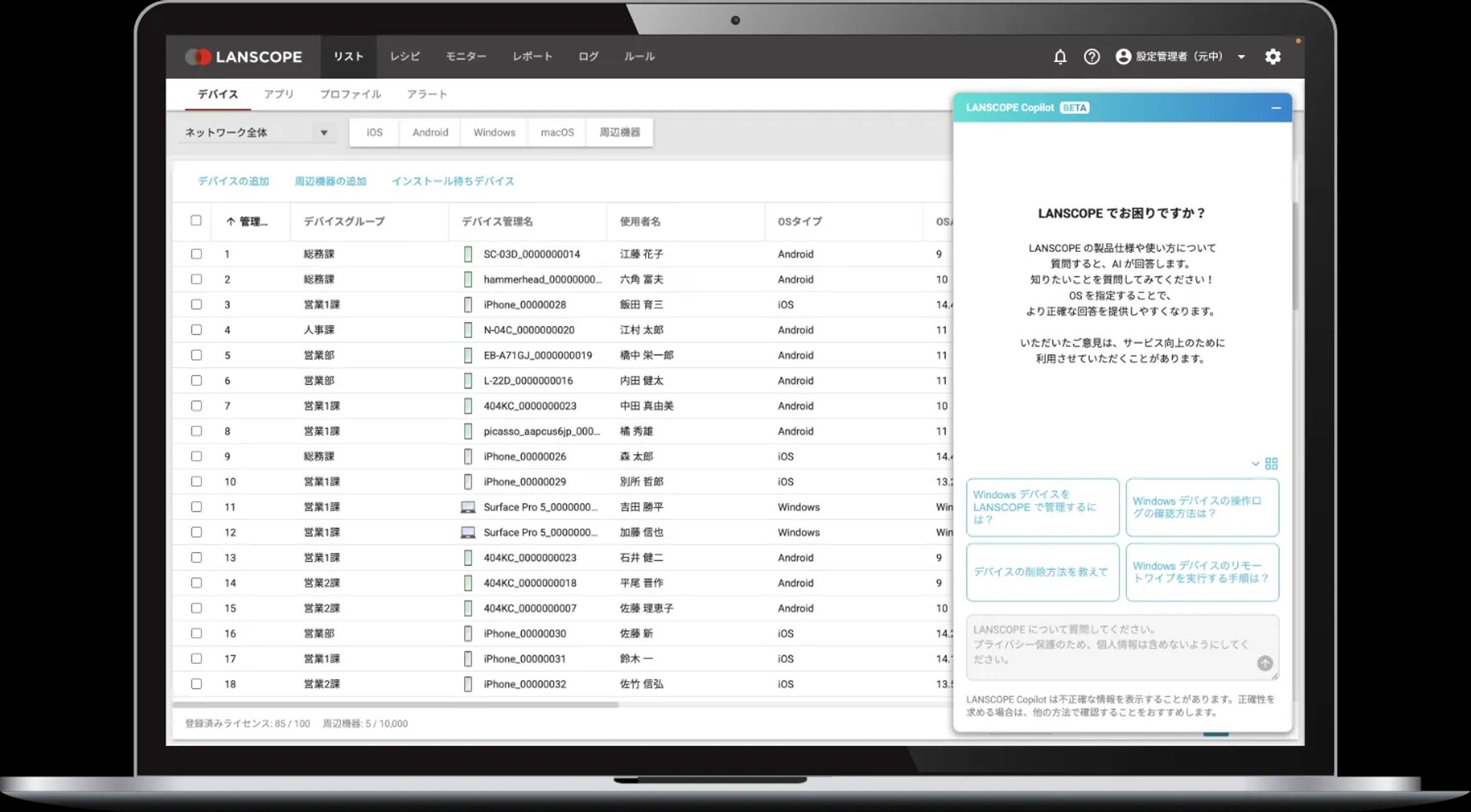Check the checkbox for Surface Pro 5 in row 11
The width and height of the screenshot is (1471, 812).
(196, 507)
